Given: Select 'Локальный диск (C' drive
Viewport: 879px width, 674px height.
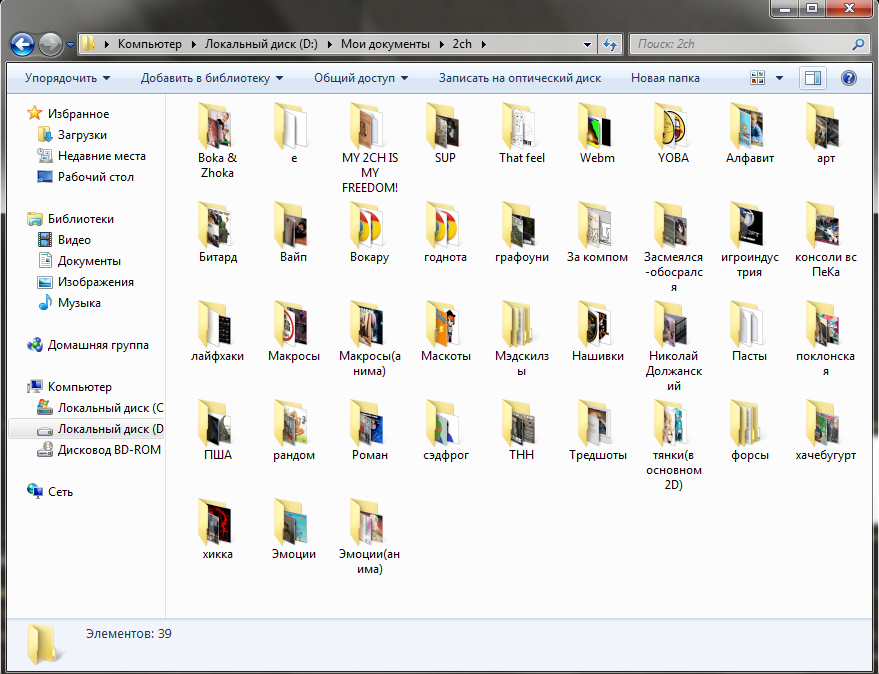Looking at the screenshot, I should tap(100, 408).
